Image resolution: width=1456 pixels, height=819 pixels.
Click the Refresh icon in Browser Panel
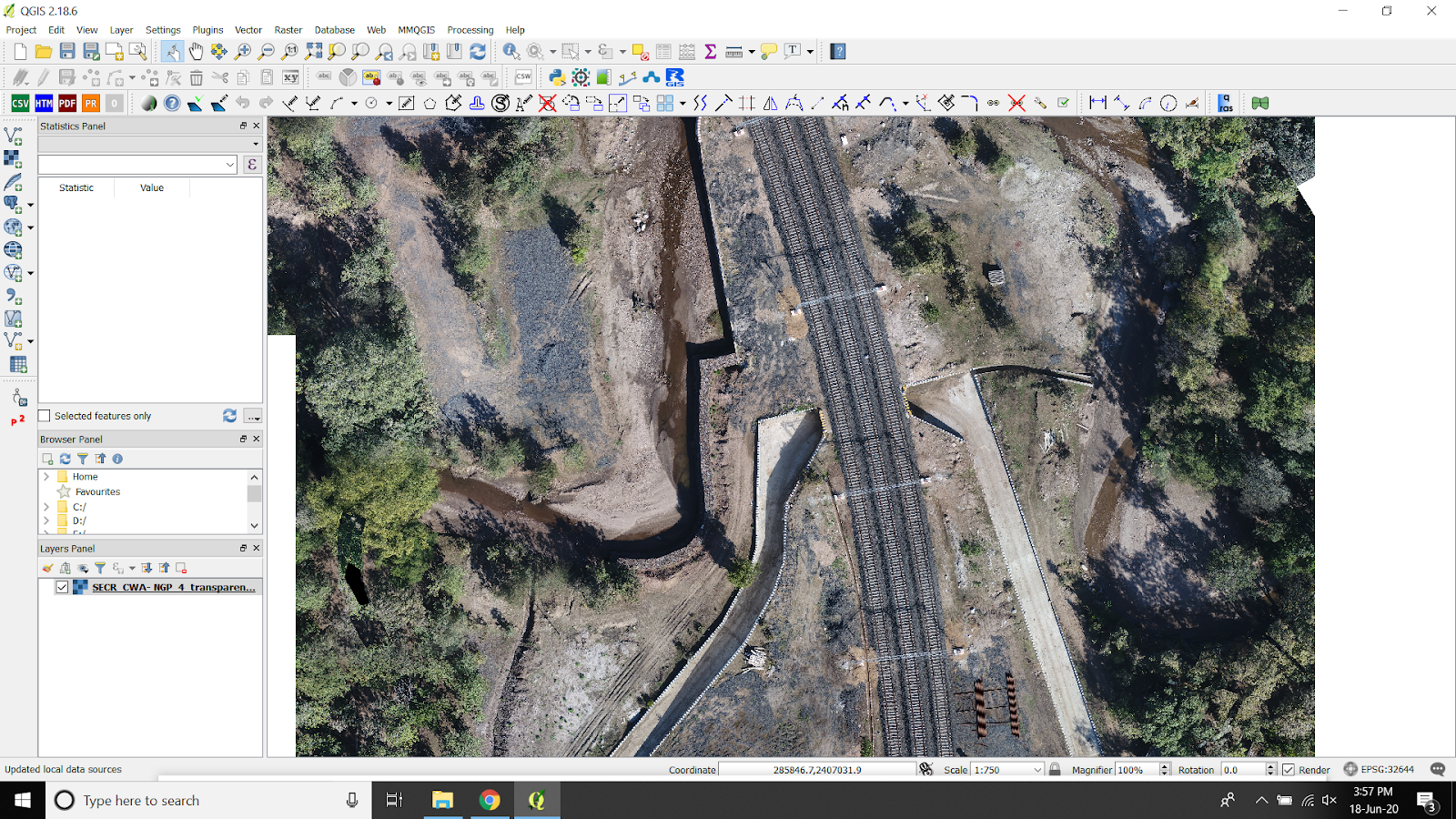[x=66, y=459]
